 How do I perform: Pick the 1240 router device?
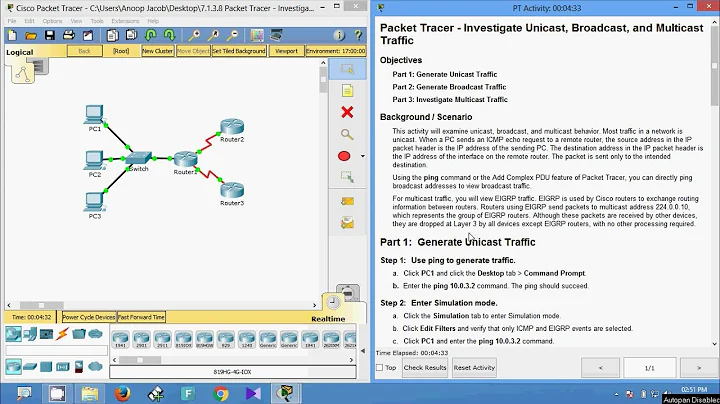click(x=247, y=340)
